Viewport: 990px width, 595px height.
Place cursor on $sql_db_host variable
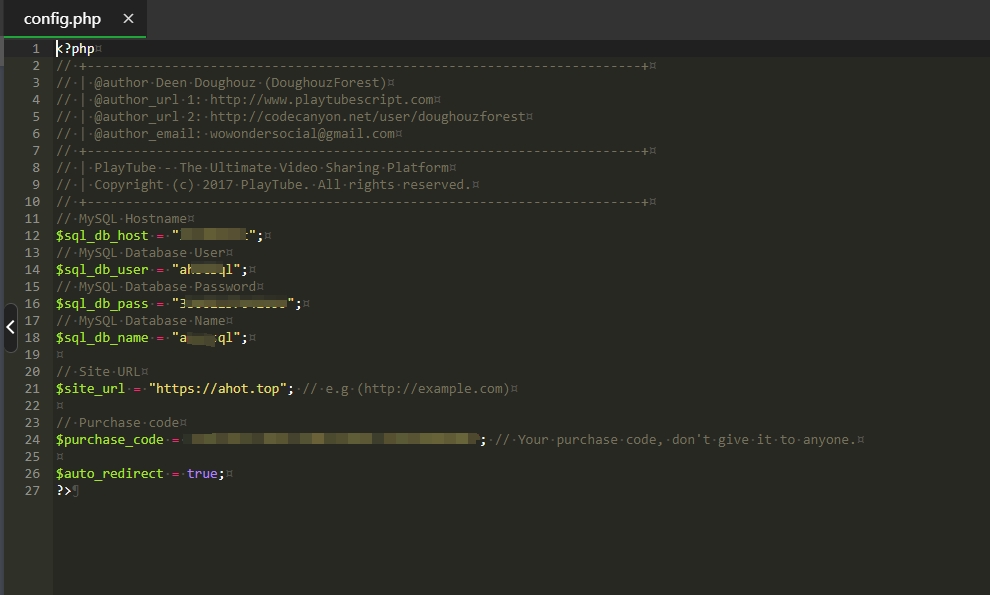click(x=102, y=236)
